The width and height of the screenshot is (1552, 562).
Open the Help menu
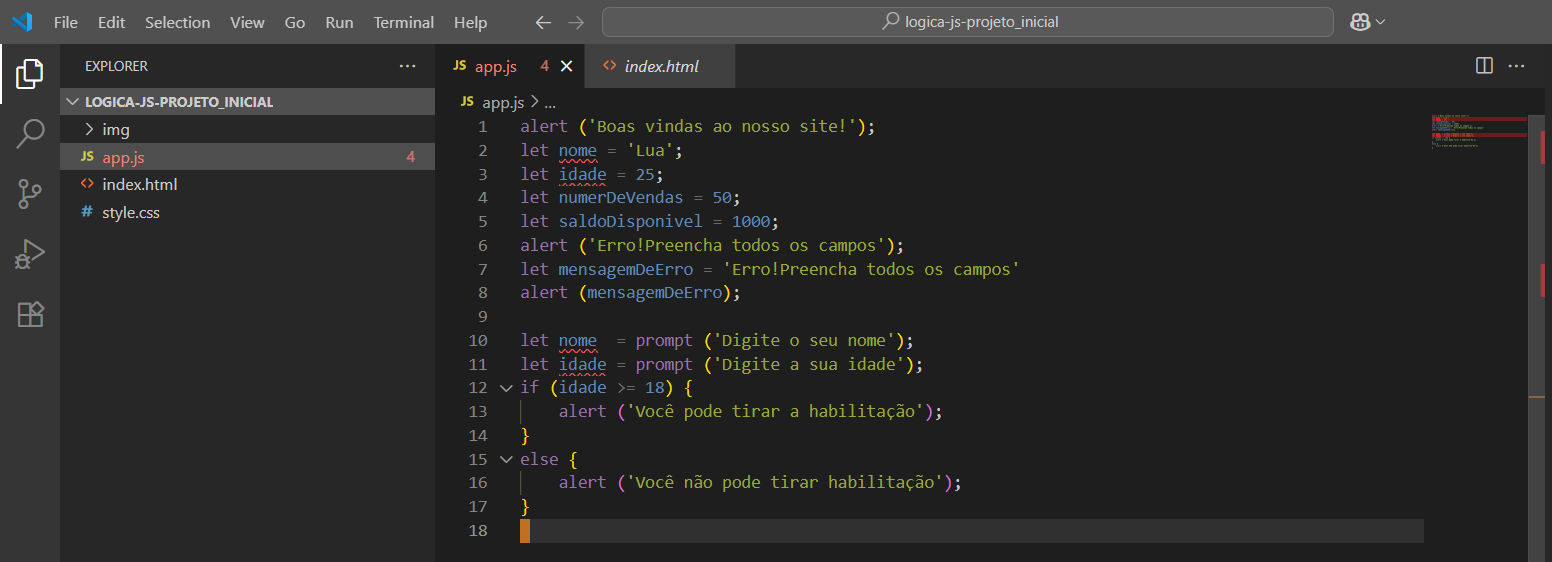click(x=470, y=22)
